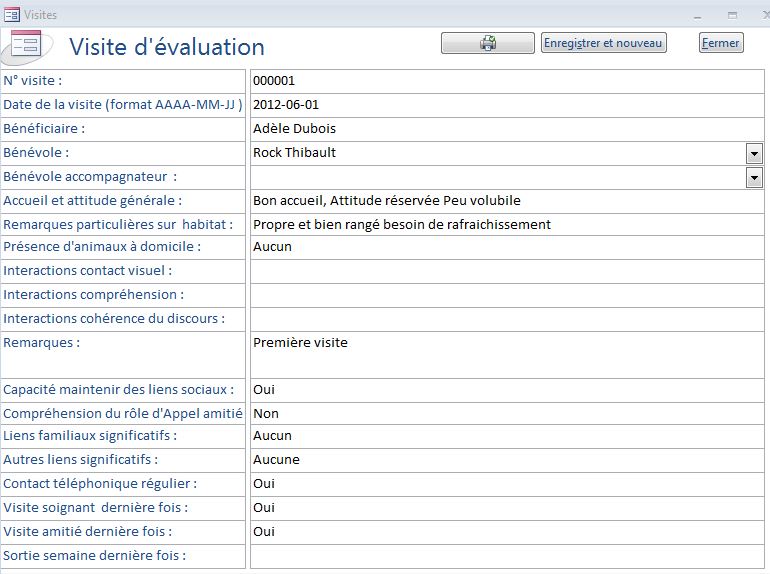Click the form logo beside Visite d'évaluation
The image size is (770, 574).
point(28,47)
